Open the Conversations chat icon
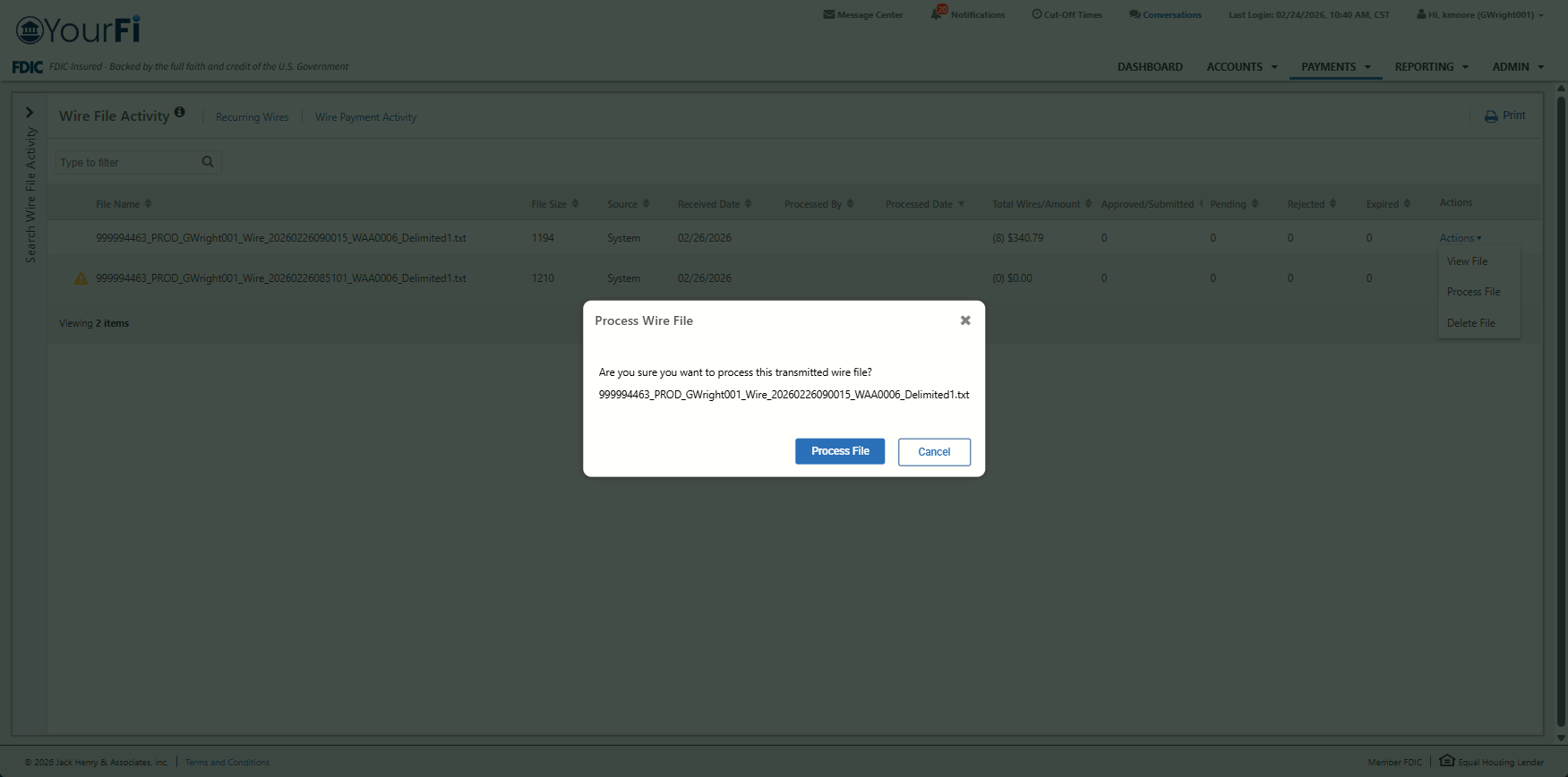Image resolution: width=1568 pixels, height=777 pixels. pyautogui.click(x=1135, y=14)
